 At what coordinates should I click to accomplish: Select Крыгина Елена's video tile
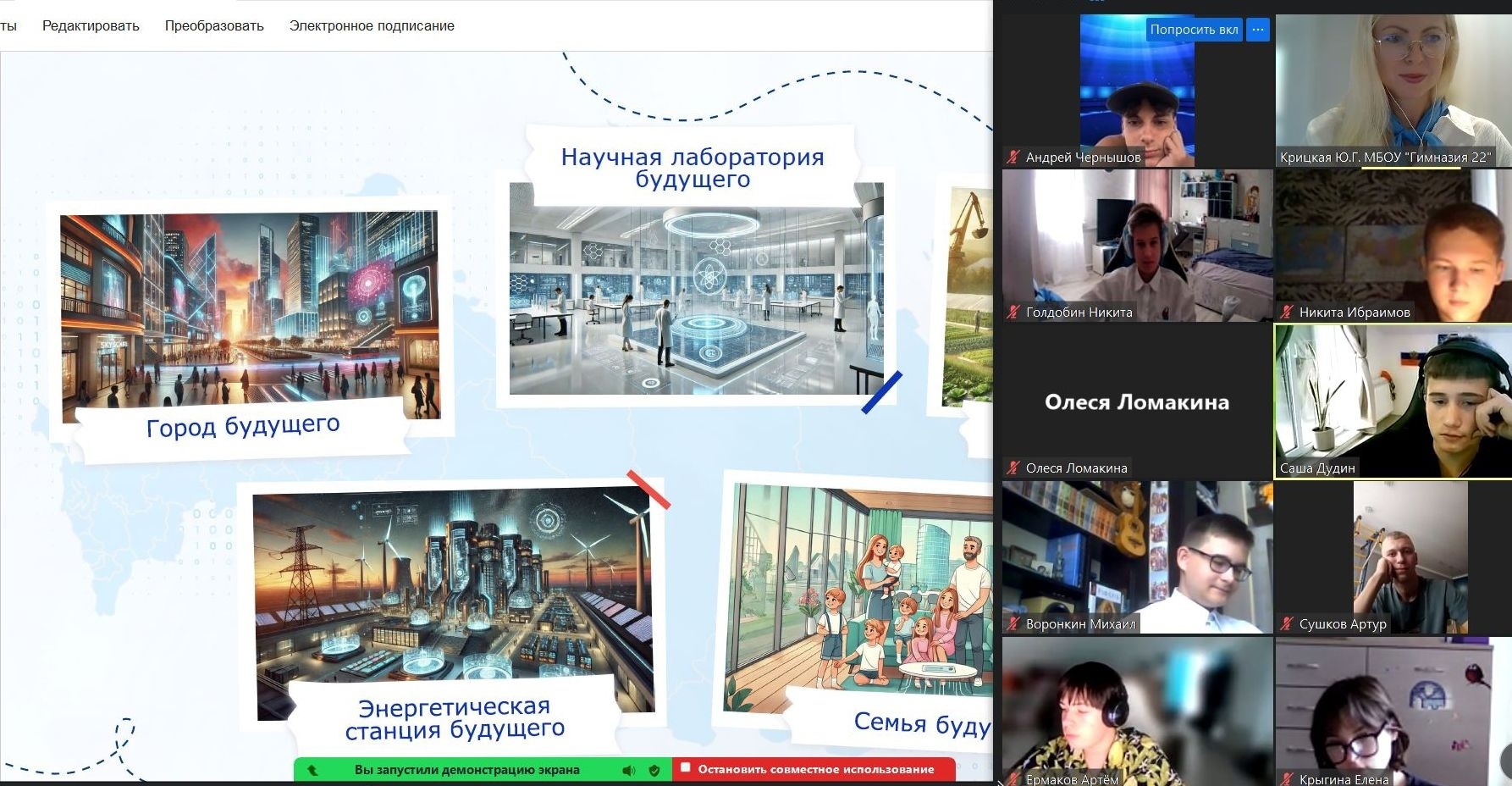[1393, 711]
